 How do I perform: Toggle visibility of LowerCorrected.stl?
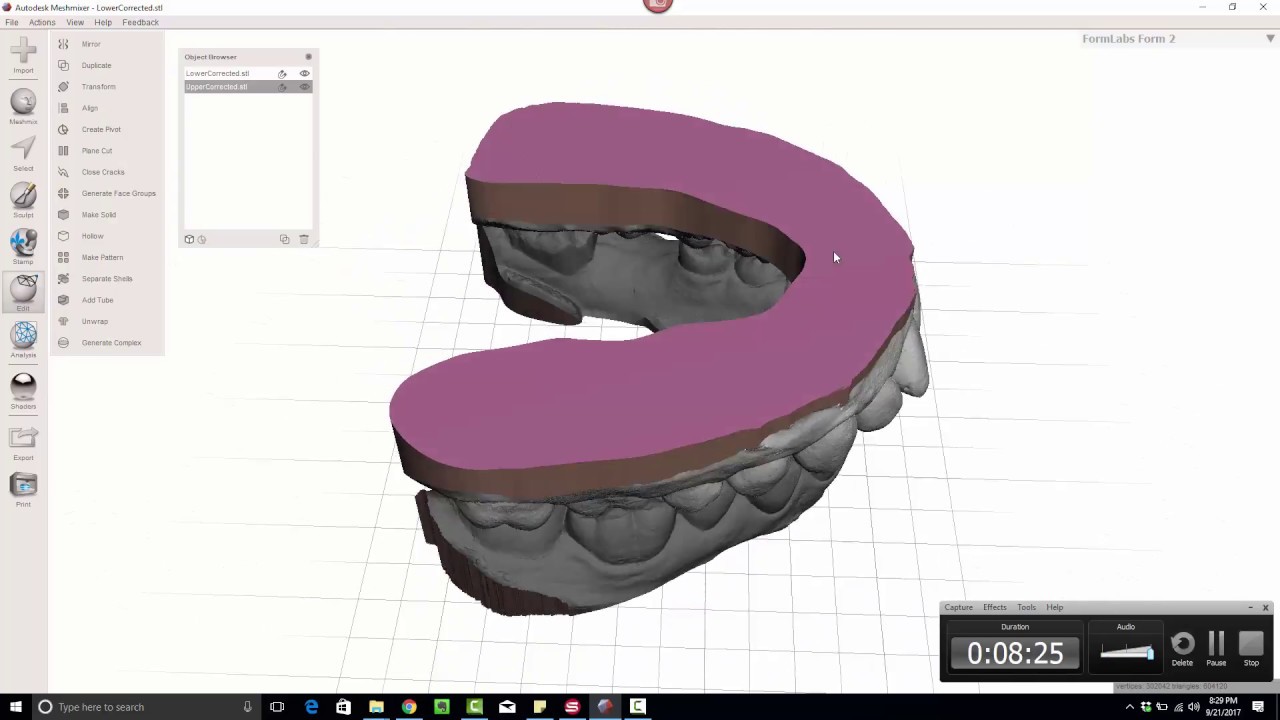click(x=305, y=73)
